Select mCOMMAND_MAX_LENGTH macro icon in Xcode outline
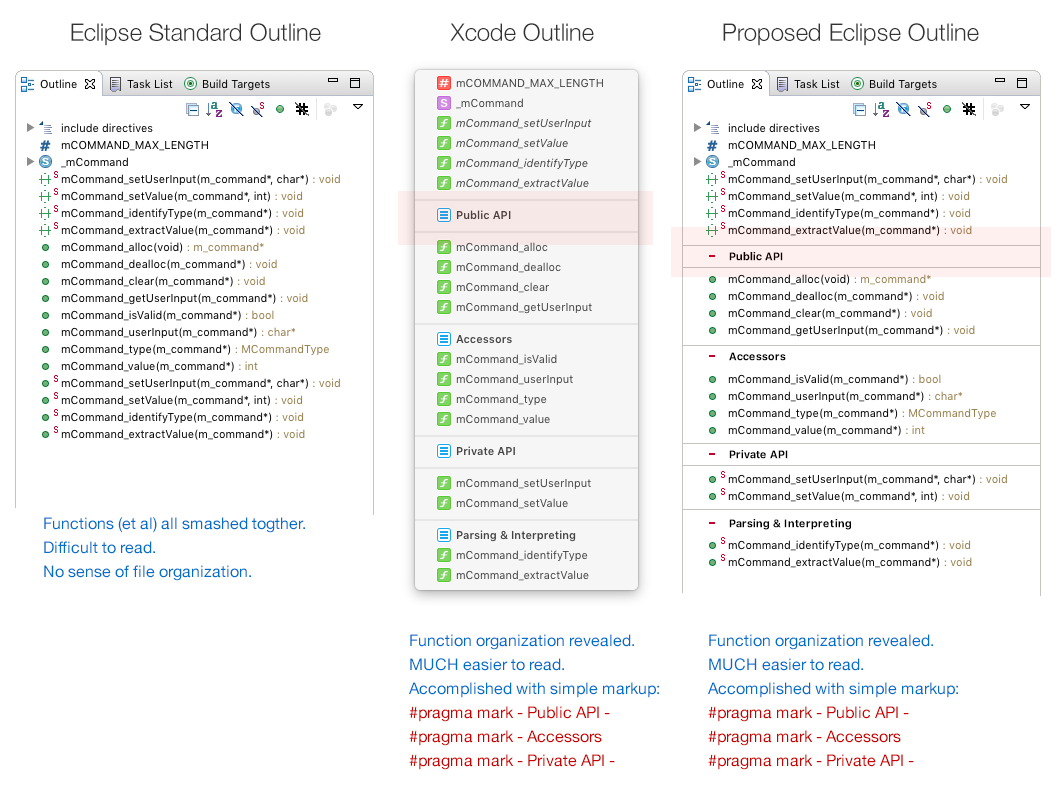This screenshot has width=1060, height=790. click(x=443, y=83)
